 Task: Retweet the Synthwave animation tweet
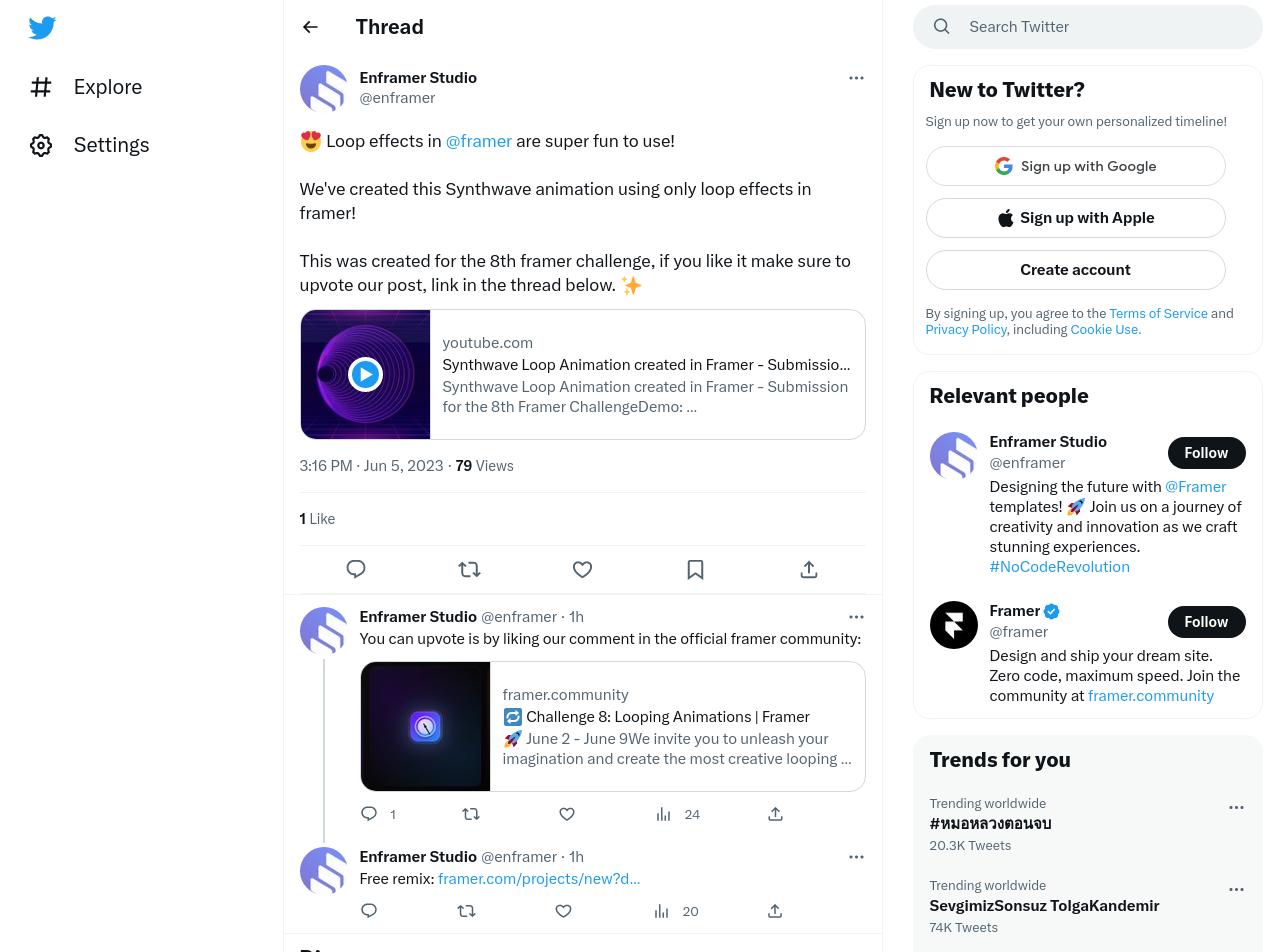[469, 569]
